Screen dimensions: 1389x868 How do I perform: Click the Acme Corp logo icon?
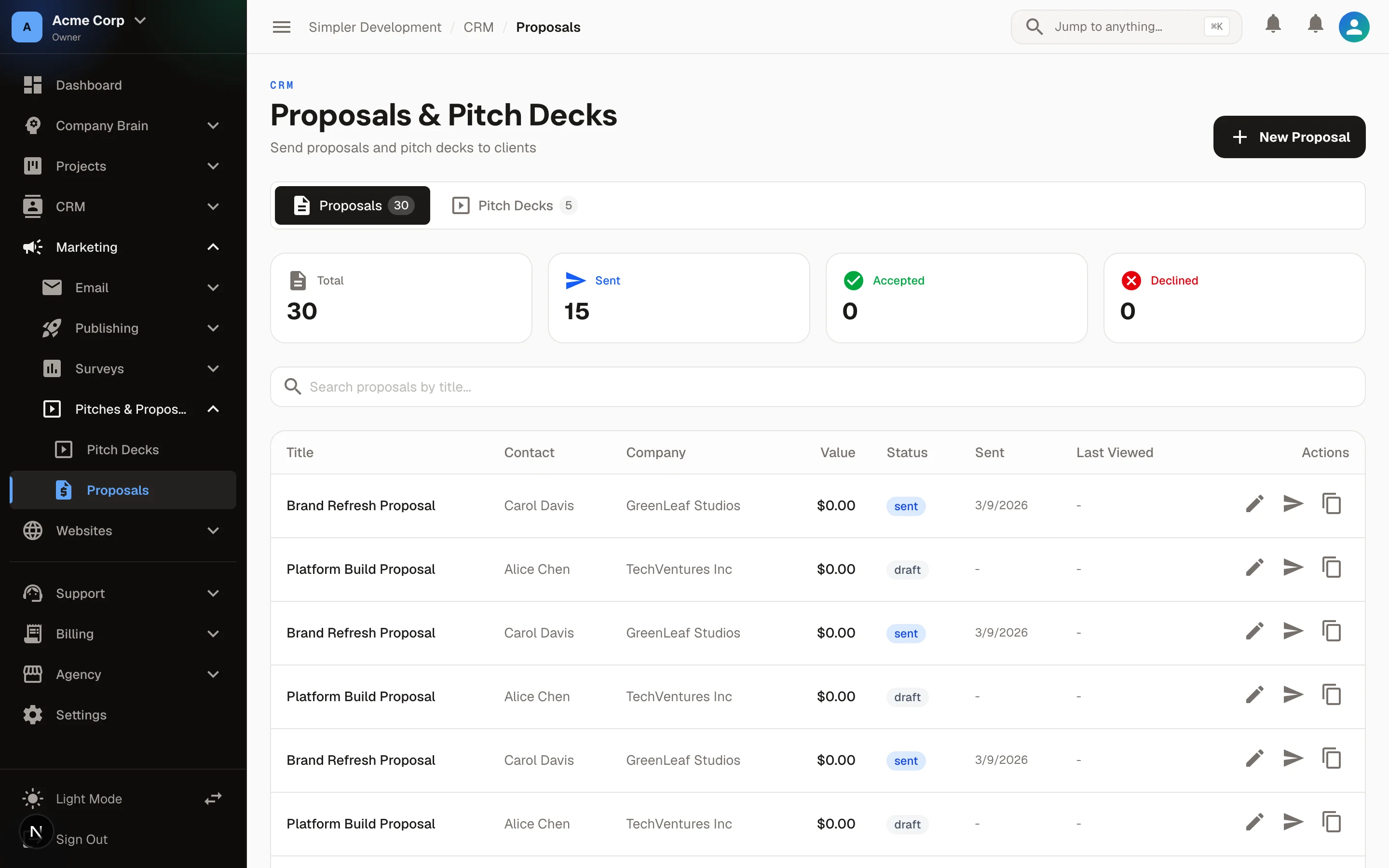pyautogui.click(x=27, y=27)
